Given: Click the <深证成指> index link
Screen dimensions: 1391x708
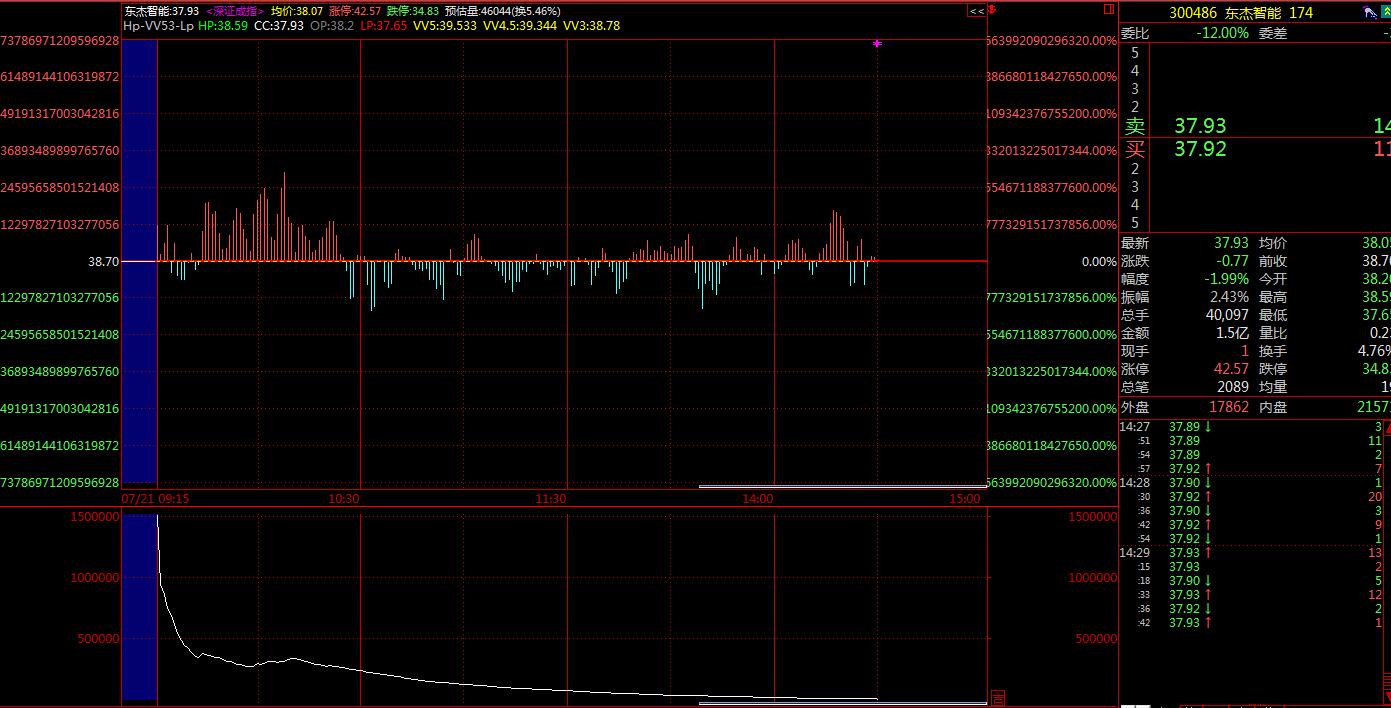Looking at the screenshot, I should 236,11.
